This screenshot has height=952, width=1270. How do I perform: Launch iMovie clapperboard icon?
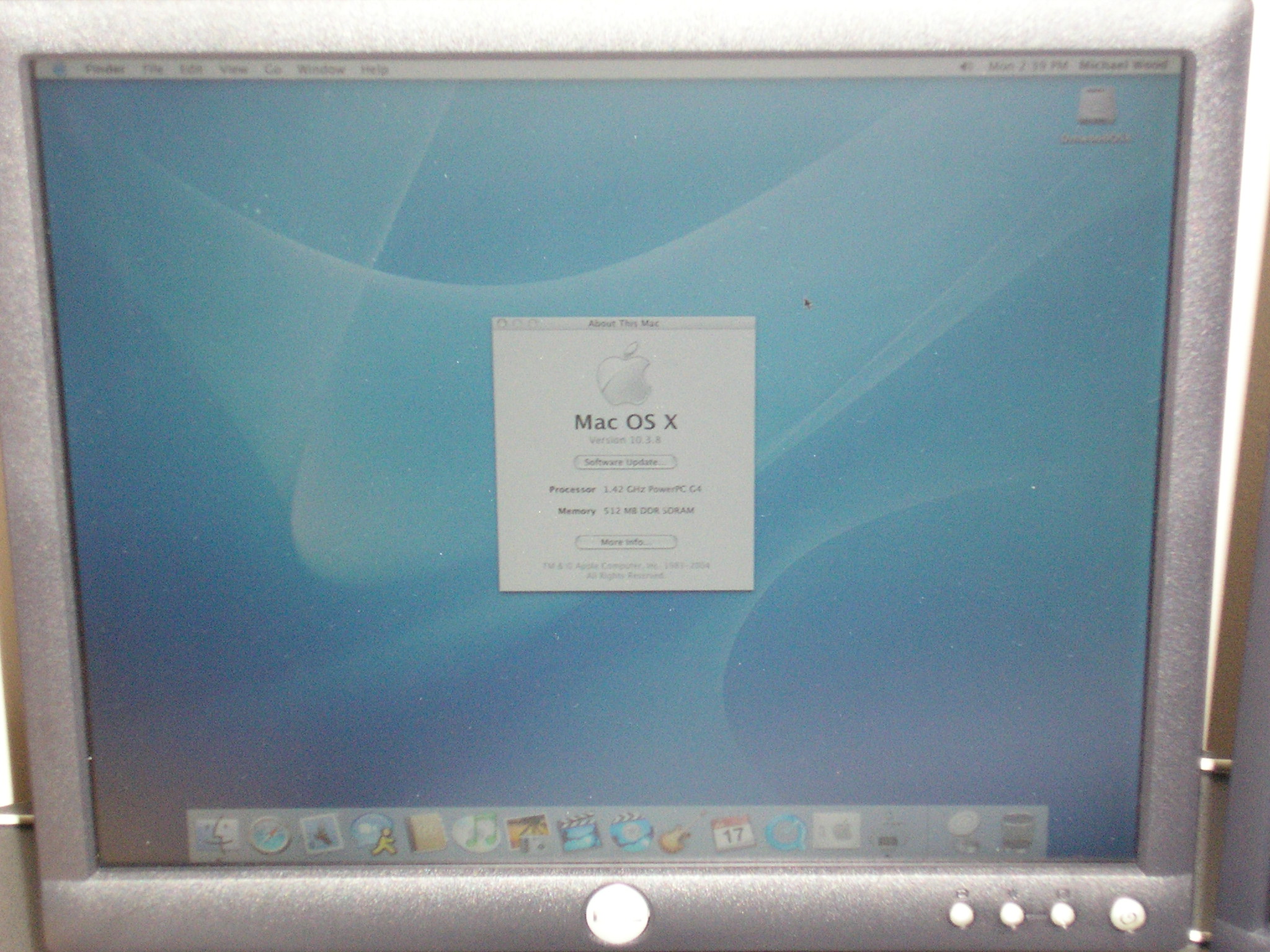(x=580, y=832)
